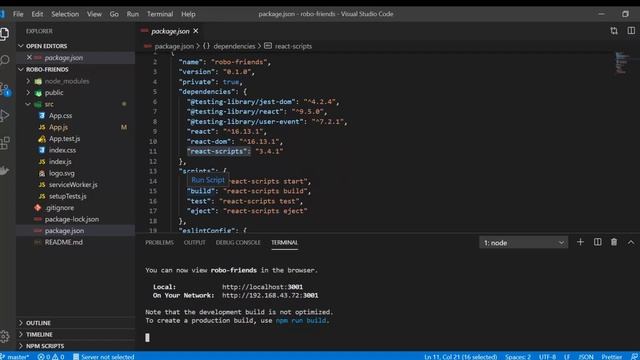This screenshot has height=360, width=640.
Task: Close the package.json editor tab
Action: [x=196, y=31]
